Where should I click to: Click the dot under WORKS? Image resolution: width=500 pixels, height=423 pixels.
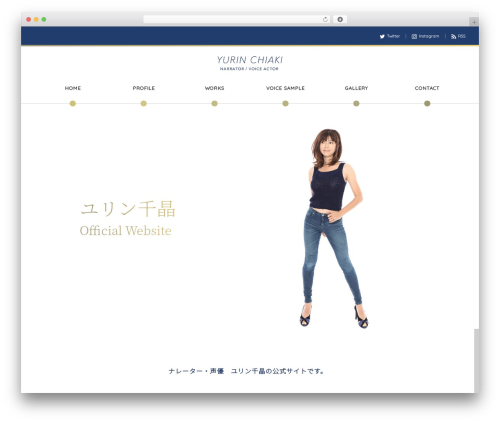click(x=214, y=103)
